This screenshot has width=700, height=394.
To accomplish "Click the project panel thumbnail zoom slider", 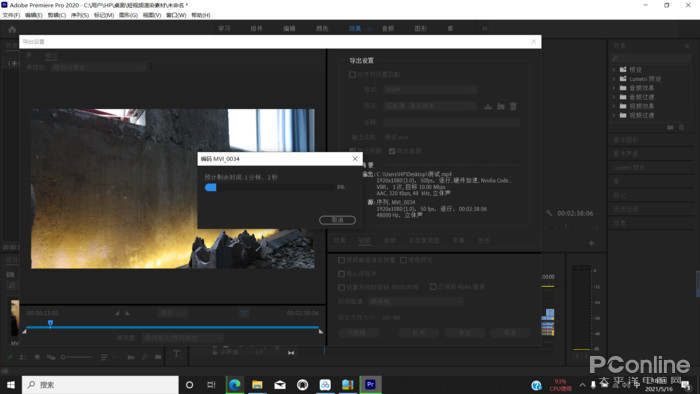I will click(77, 357).
